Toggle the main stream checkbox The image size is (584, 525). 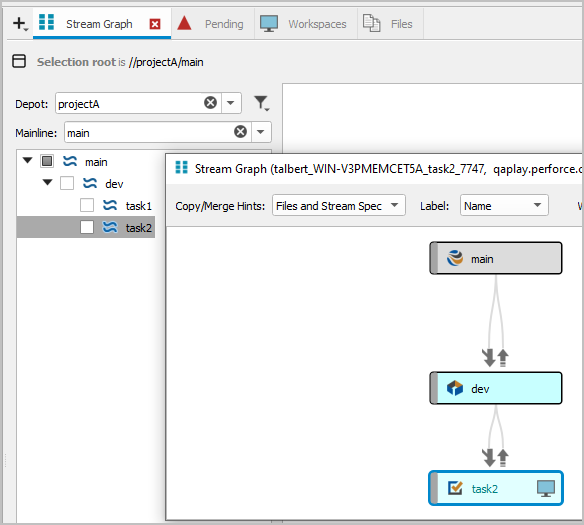[x=47, y=161]
